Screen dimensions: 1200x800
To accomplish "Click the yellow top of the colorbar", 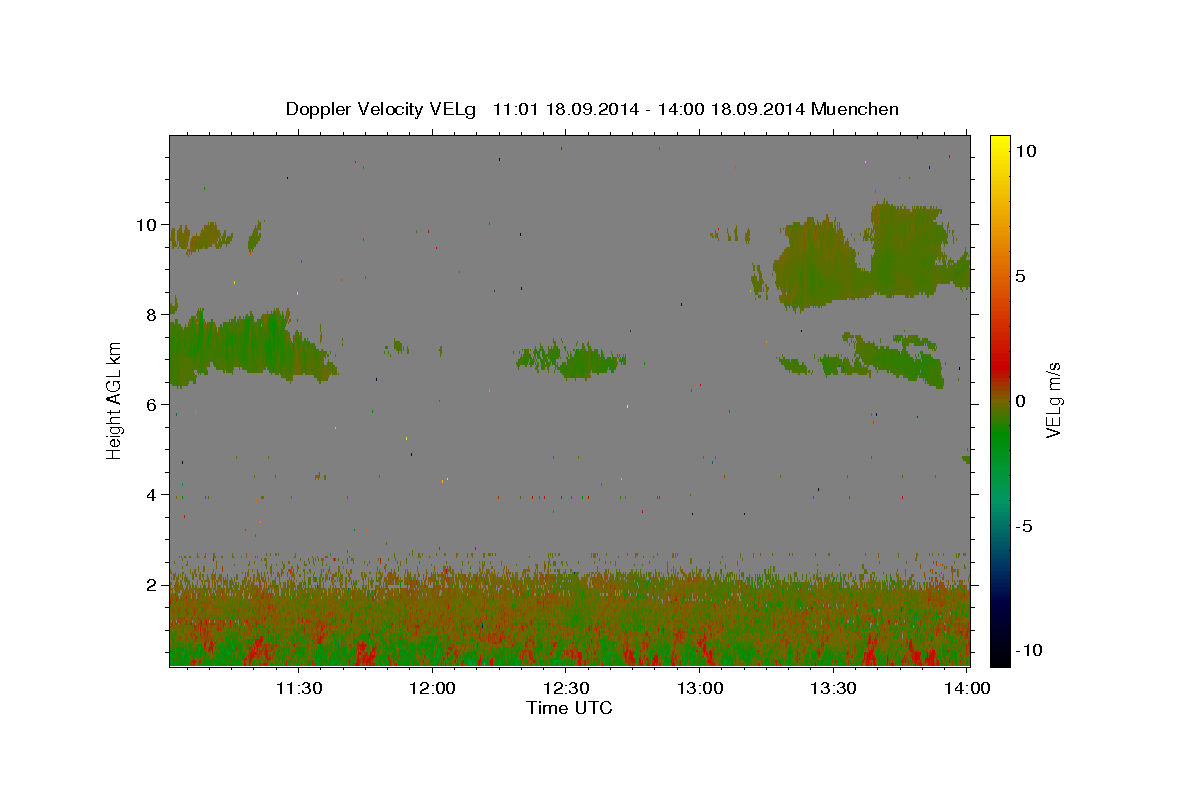I will [999, 145].
